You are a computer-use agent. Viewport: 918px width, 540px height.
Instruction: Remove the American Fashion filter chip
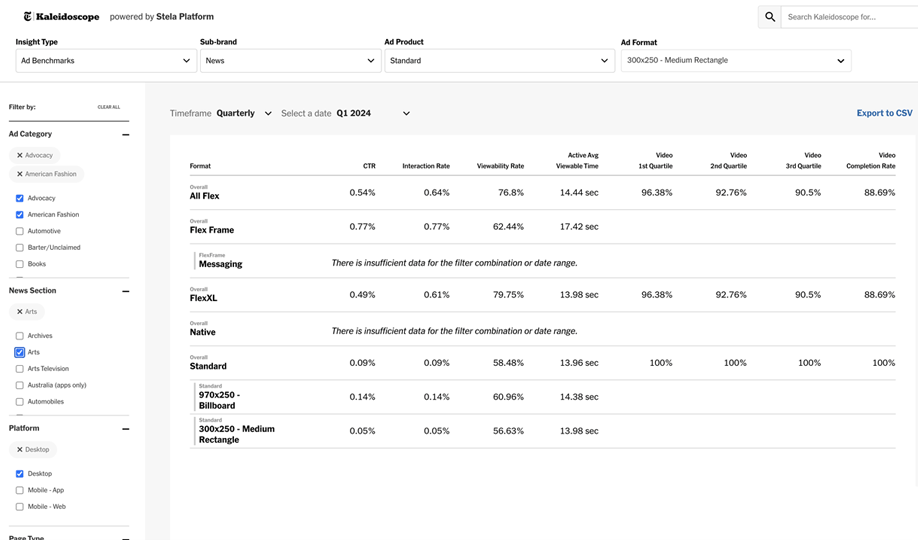coord(20,174)
